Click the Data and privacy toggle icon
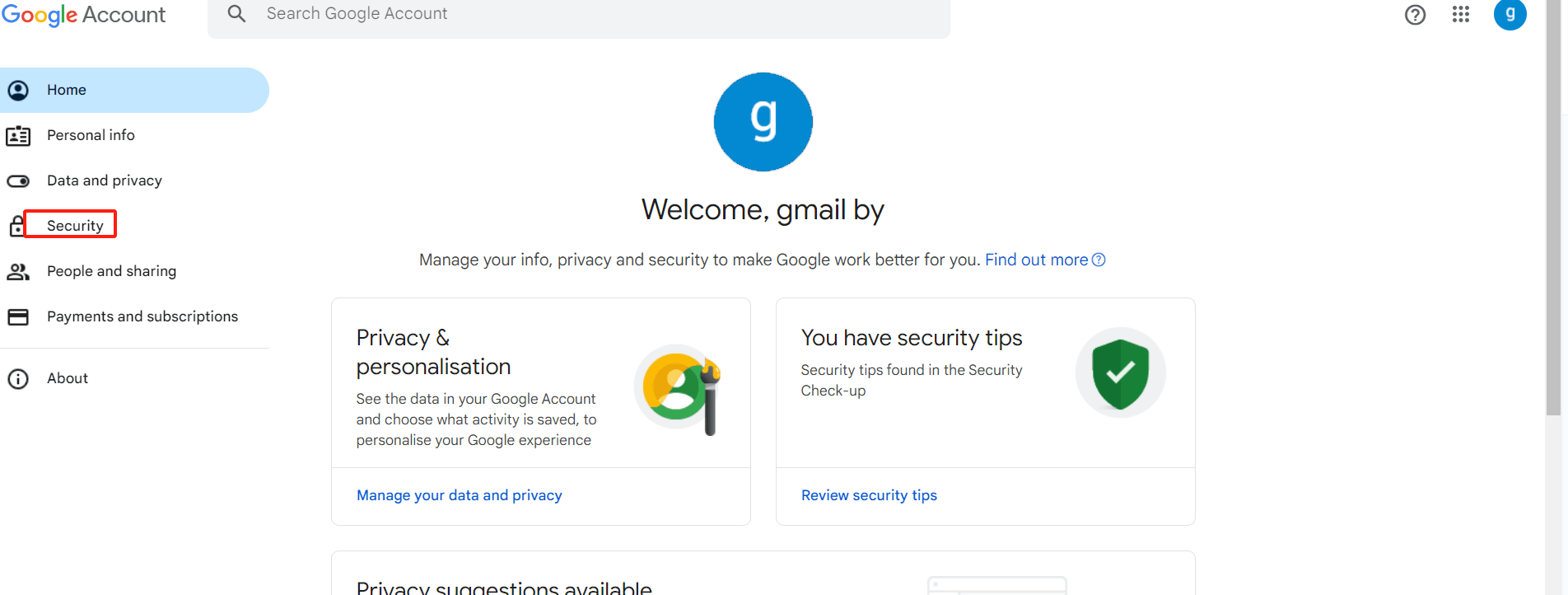The image size is (1568, 595). (18, 181)
